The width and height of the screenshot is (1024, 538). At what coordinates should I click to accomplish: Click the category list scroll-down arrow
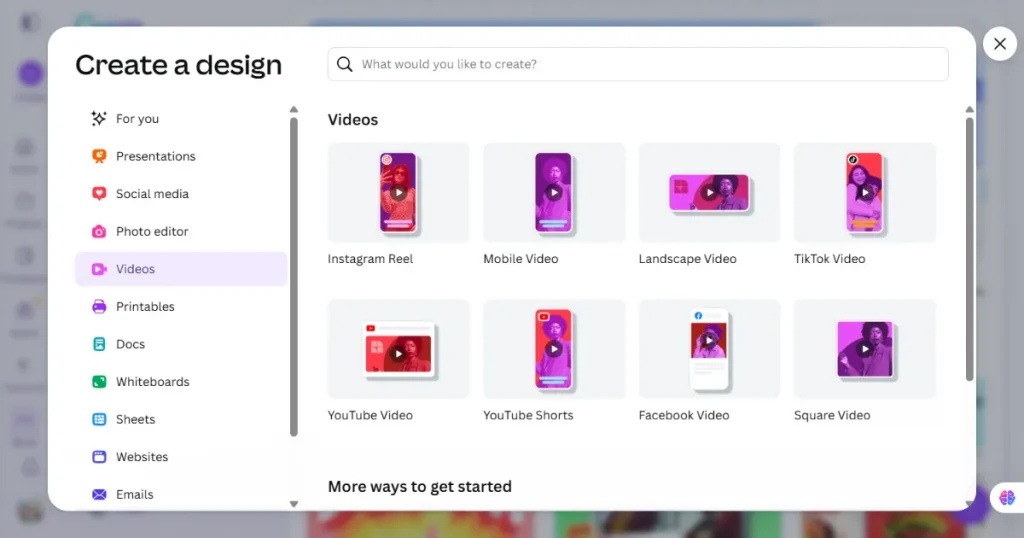click(294, 504)
